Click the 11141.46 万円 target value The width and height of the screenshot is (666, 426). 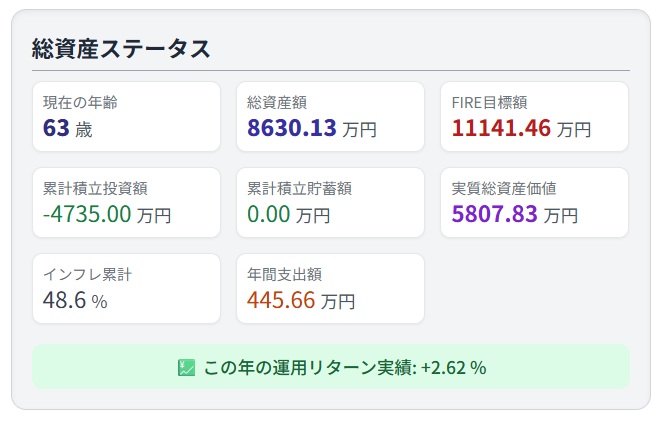click(522, 128)
